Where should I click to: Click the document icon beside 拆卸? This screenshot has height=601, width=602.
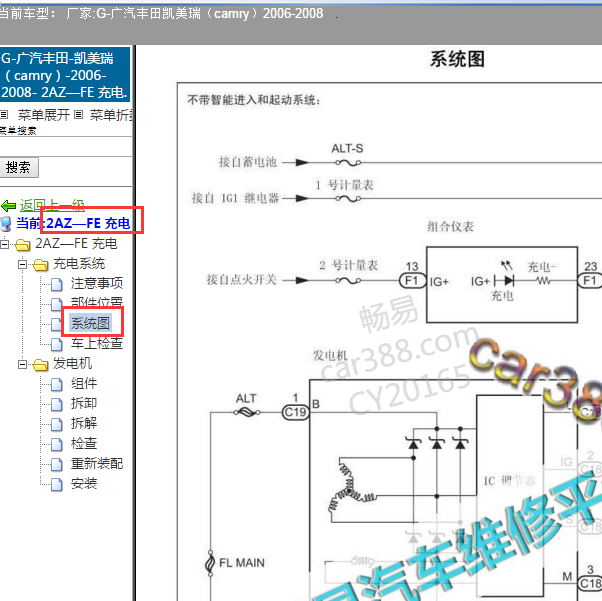(x=57, y=404)
